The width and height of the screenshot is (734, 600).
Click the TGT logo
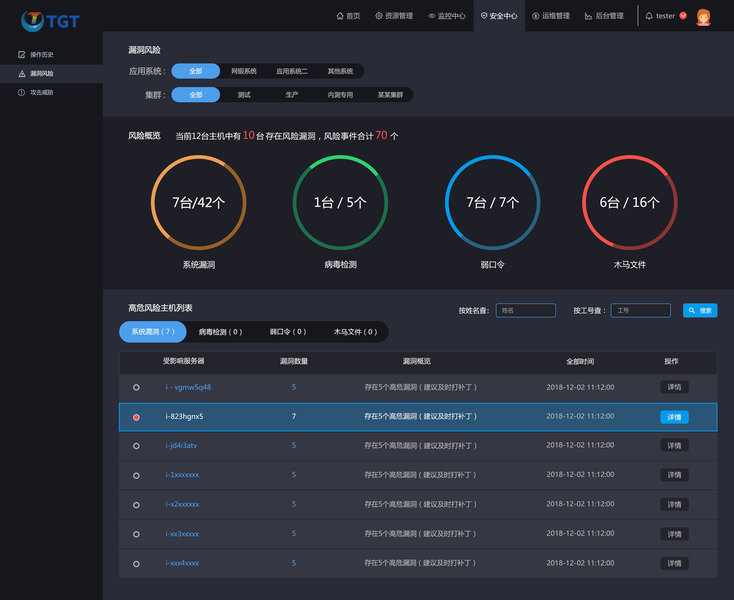pyautogui.click(x=51, y=21)
